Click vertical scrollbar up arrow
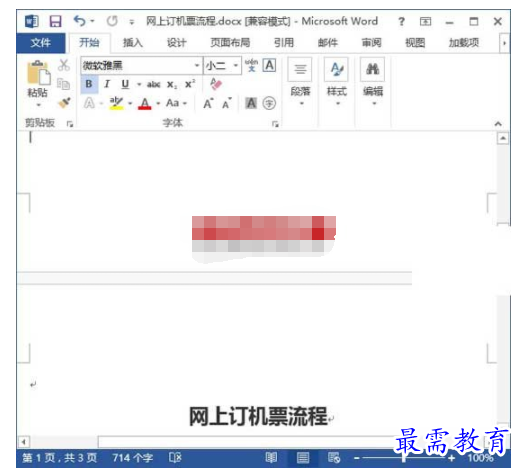 pos(503,138)
